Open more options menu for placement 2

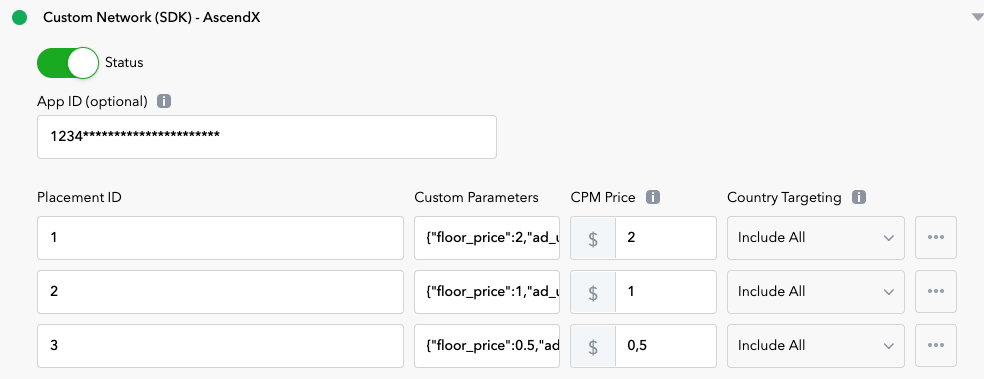[x=936, y=292]
